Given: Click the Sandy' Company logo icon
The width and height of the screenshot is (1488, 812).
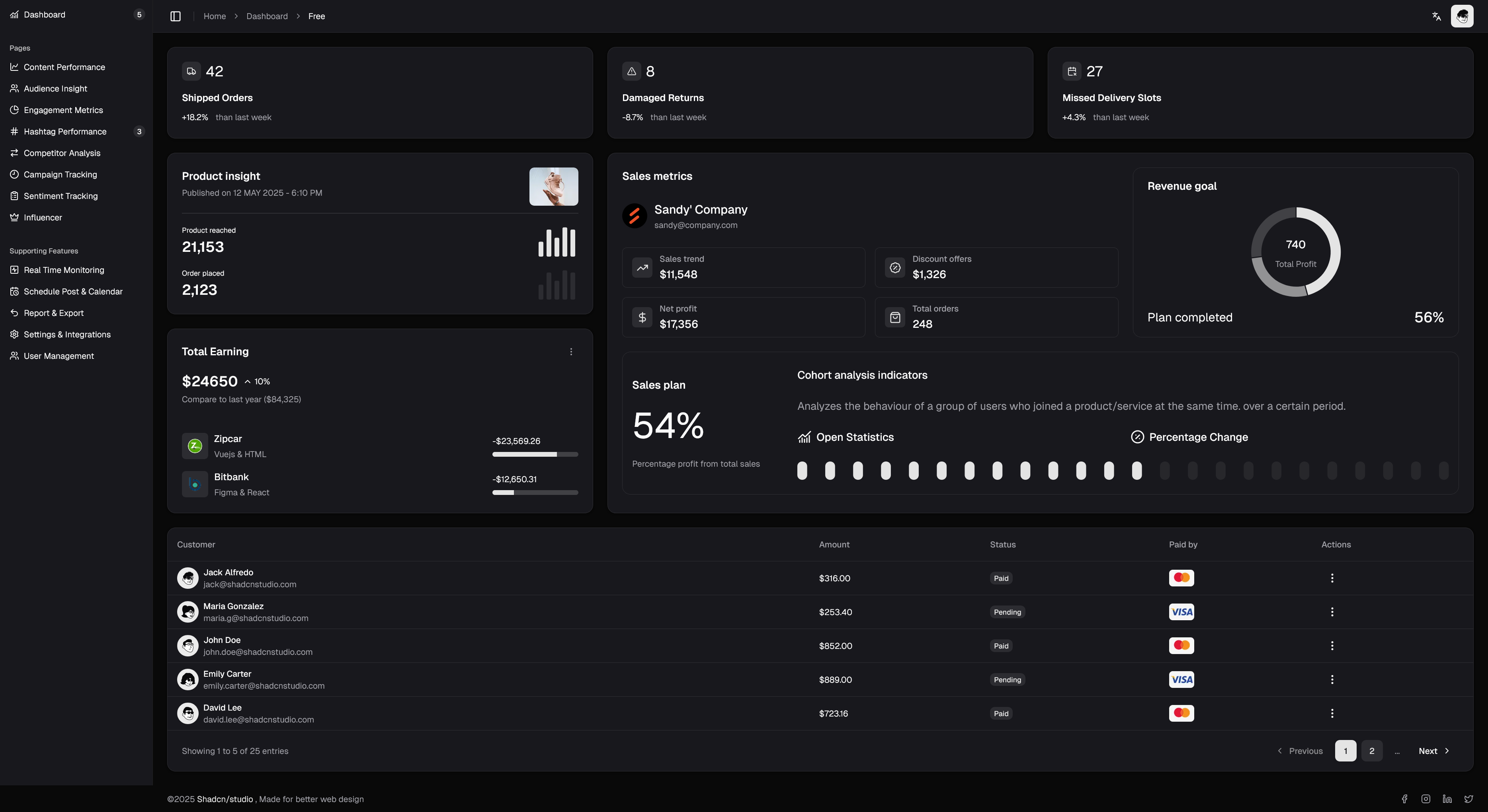Looking at the screenshot, I should coord(634,216).
